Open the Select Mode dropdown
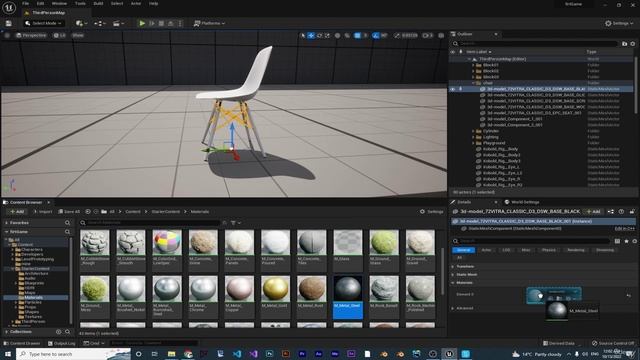 click(43, 23)
